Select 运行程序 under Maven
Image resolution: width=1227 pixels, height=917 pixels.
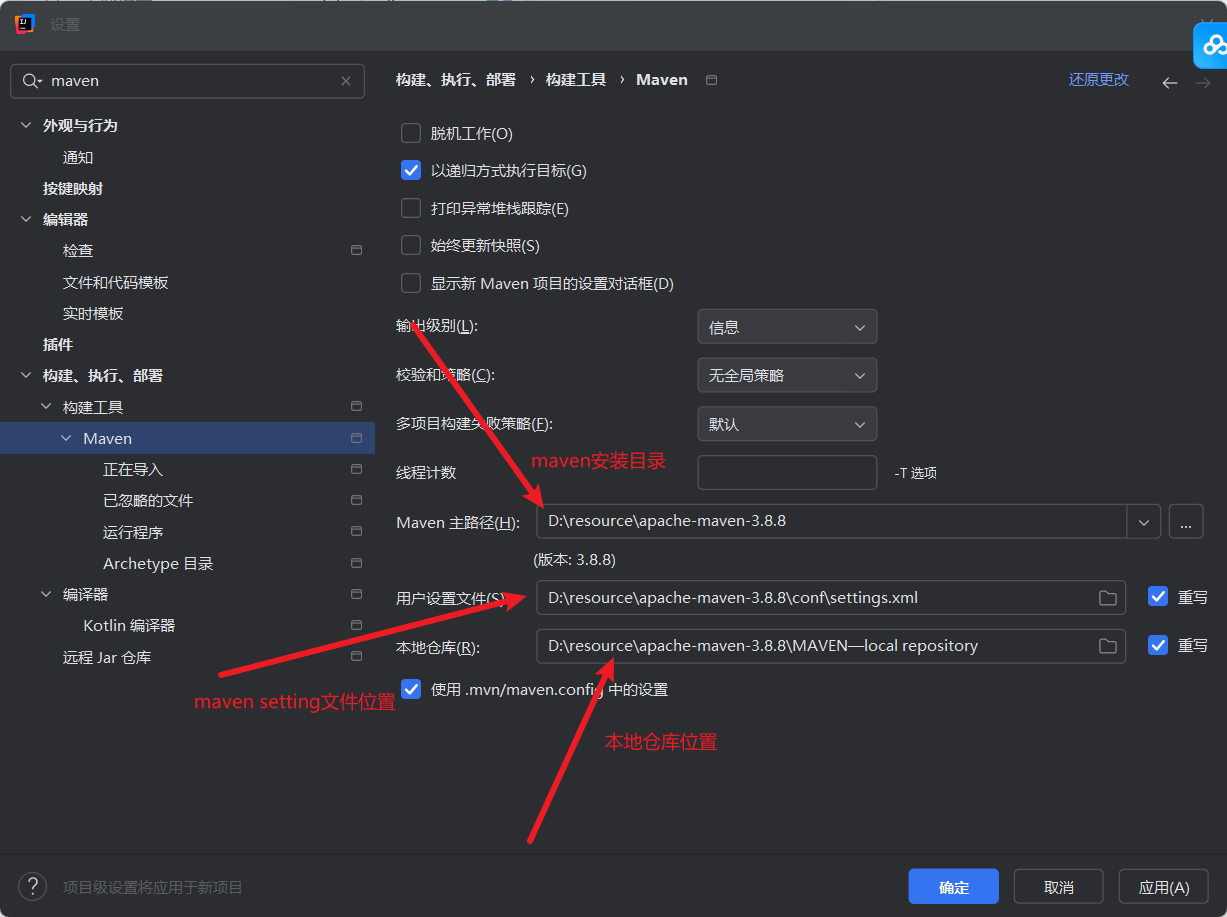pos(133,532)
